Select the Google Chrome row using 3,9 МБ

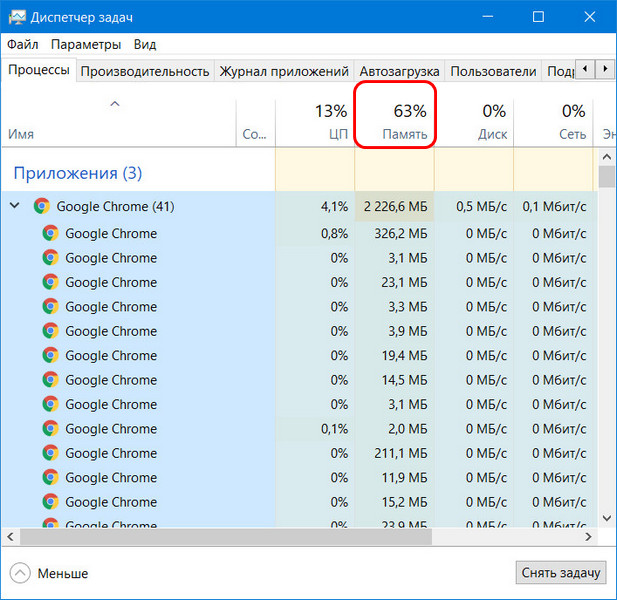(299, 331)
